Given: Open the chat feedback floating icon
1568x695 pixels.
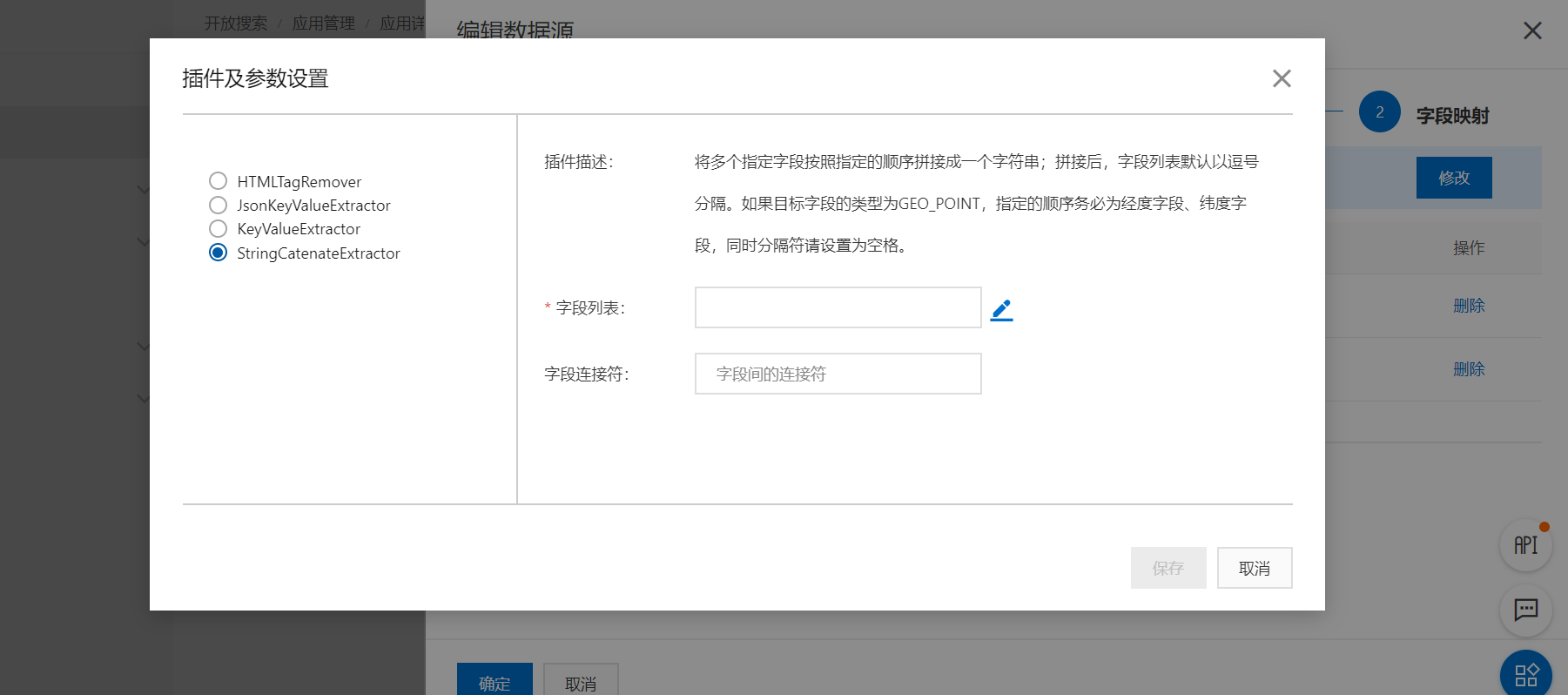Looking at the screenshot, I should (x=1525, y=610).
